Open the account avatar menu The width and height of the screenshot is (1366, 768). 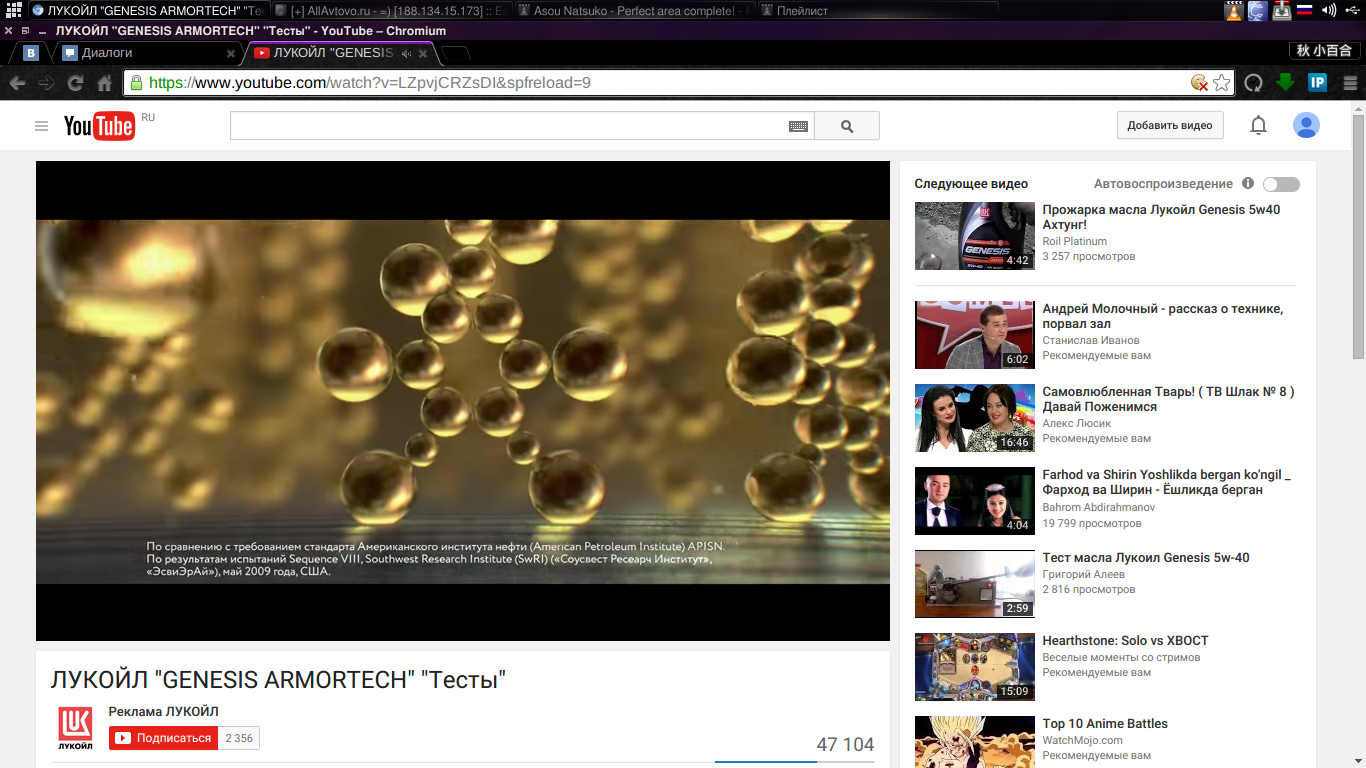(x=1306, y=125)
